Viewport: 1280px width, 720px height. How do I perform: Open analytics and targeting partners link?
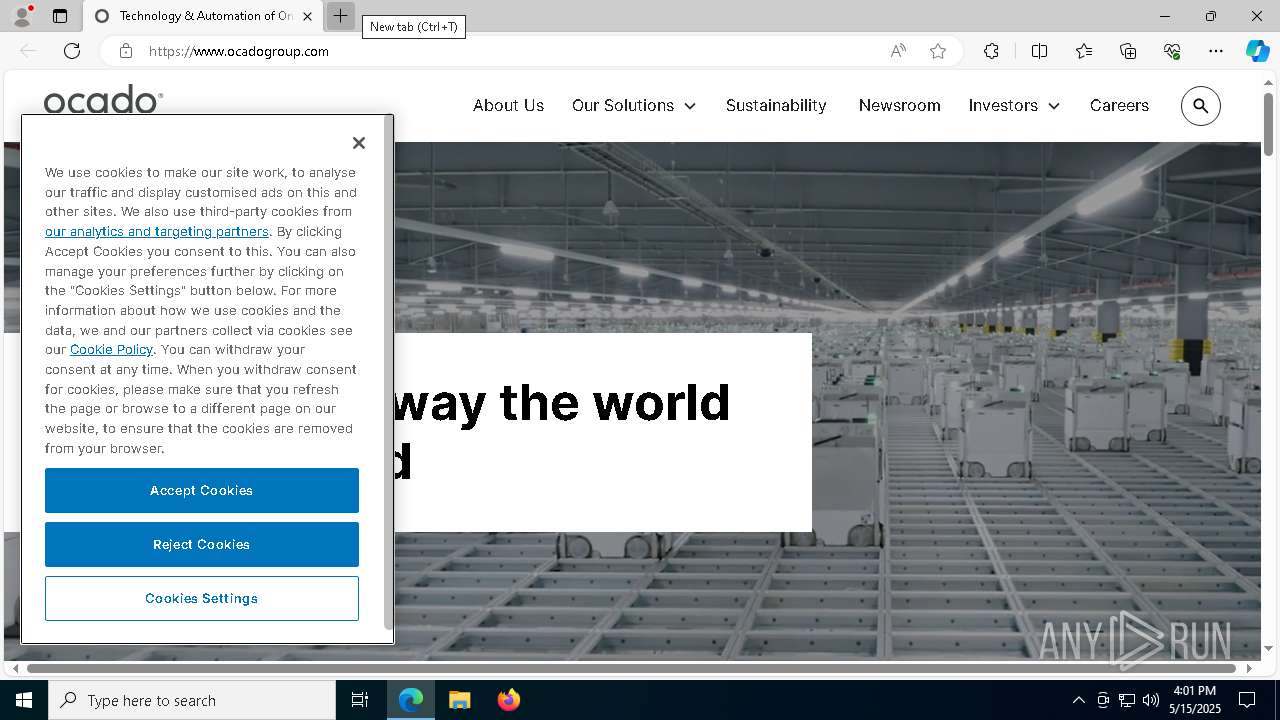157,231
